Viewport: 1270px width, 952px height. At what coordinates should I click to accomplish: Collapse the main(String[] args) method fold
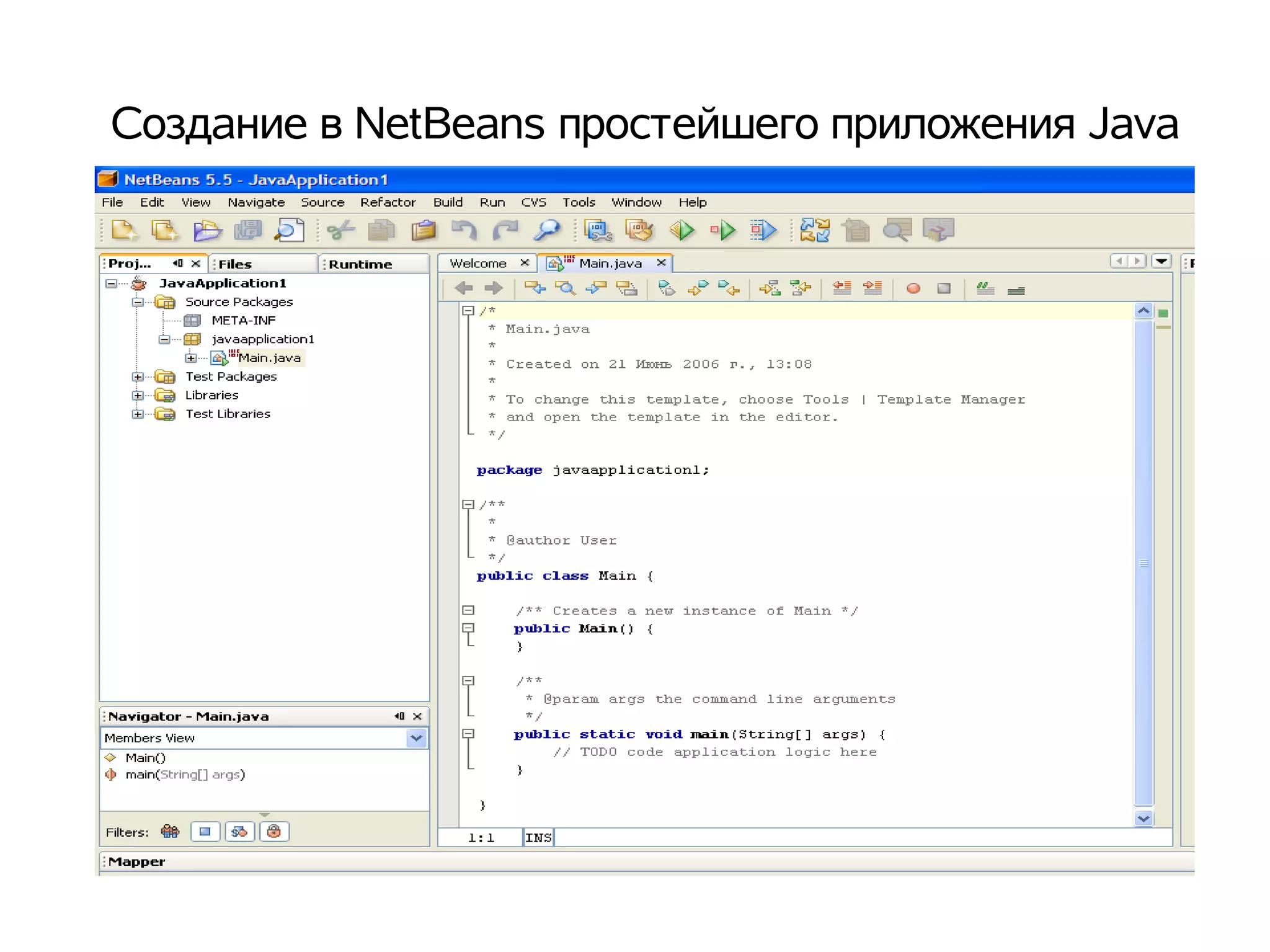tap(468, 734)
